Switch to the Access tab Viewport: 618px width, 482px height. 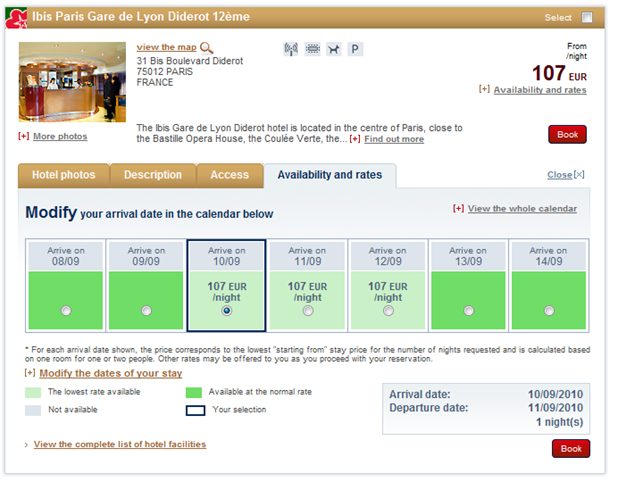point(229,175)
